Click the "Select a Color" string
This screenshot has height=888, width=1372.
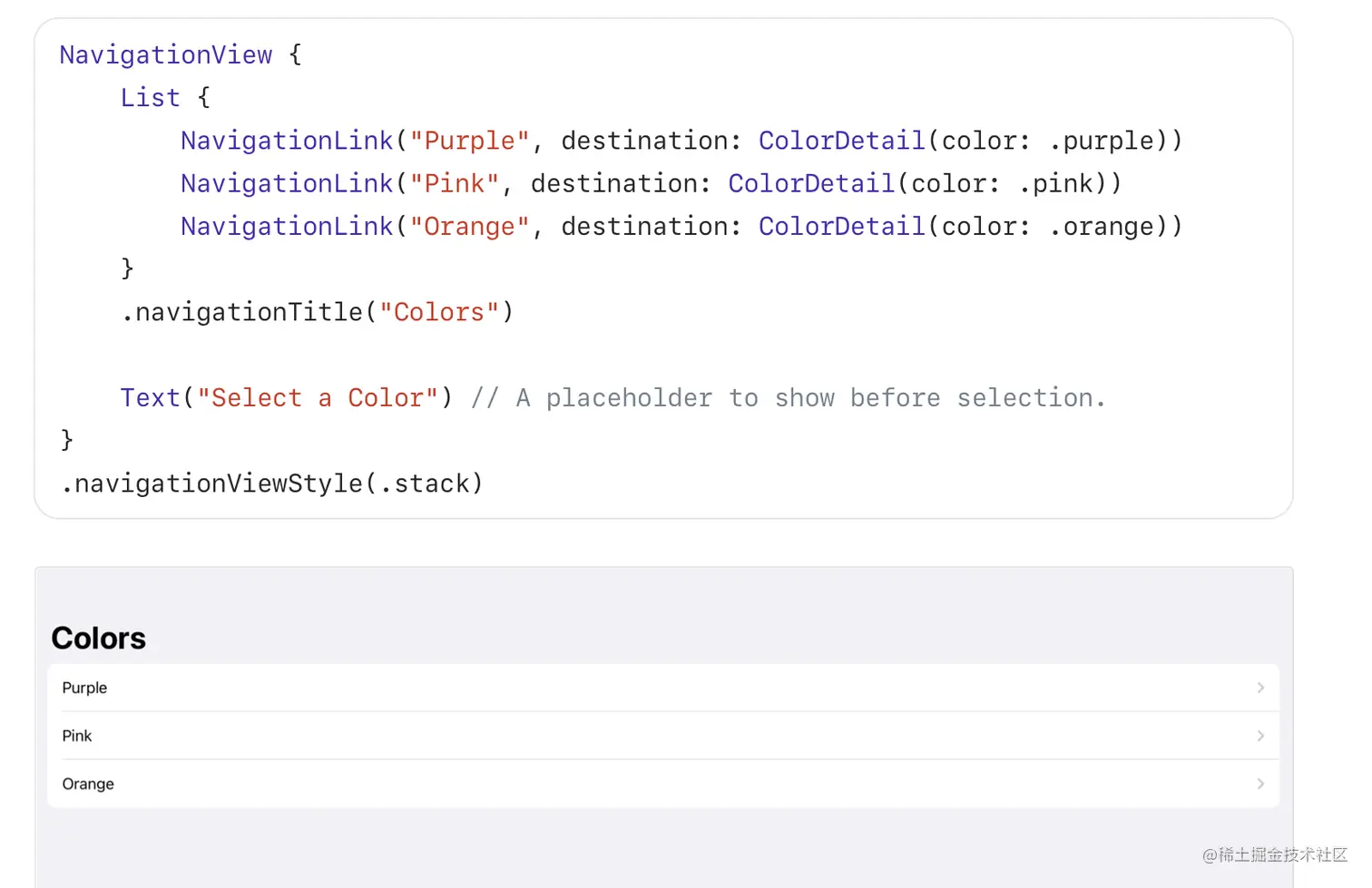(318, 397)
